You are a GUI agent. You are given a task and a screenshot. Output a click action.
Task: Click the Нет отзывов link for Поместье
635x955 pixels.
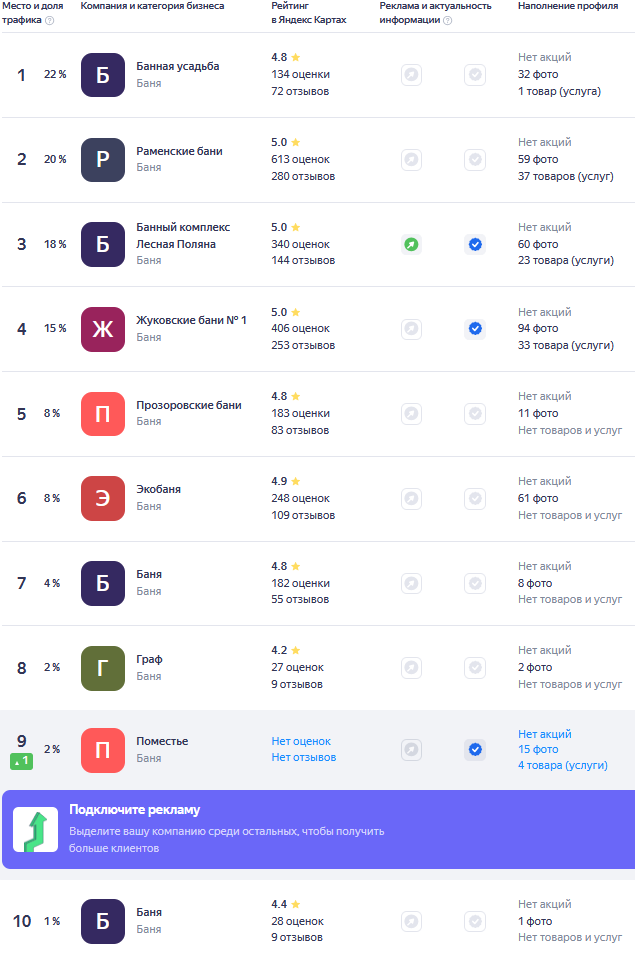[x=303, y=757]
